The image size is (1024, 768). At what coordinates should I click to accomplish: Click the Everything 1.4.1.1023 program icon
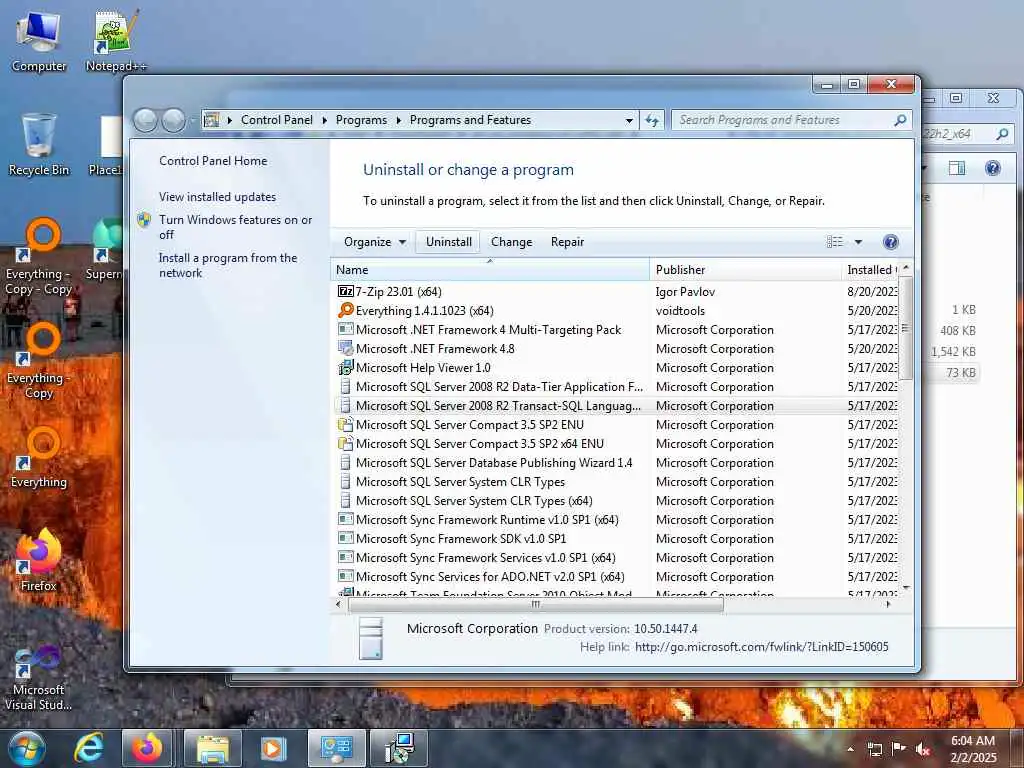coord(345,310)
